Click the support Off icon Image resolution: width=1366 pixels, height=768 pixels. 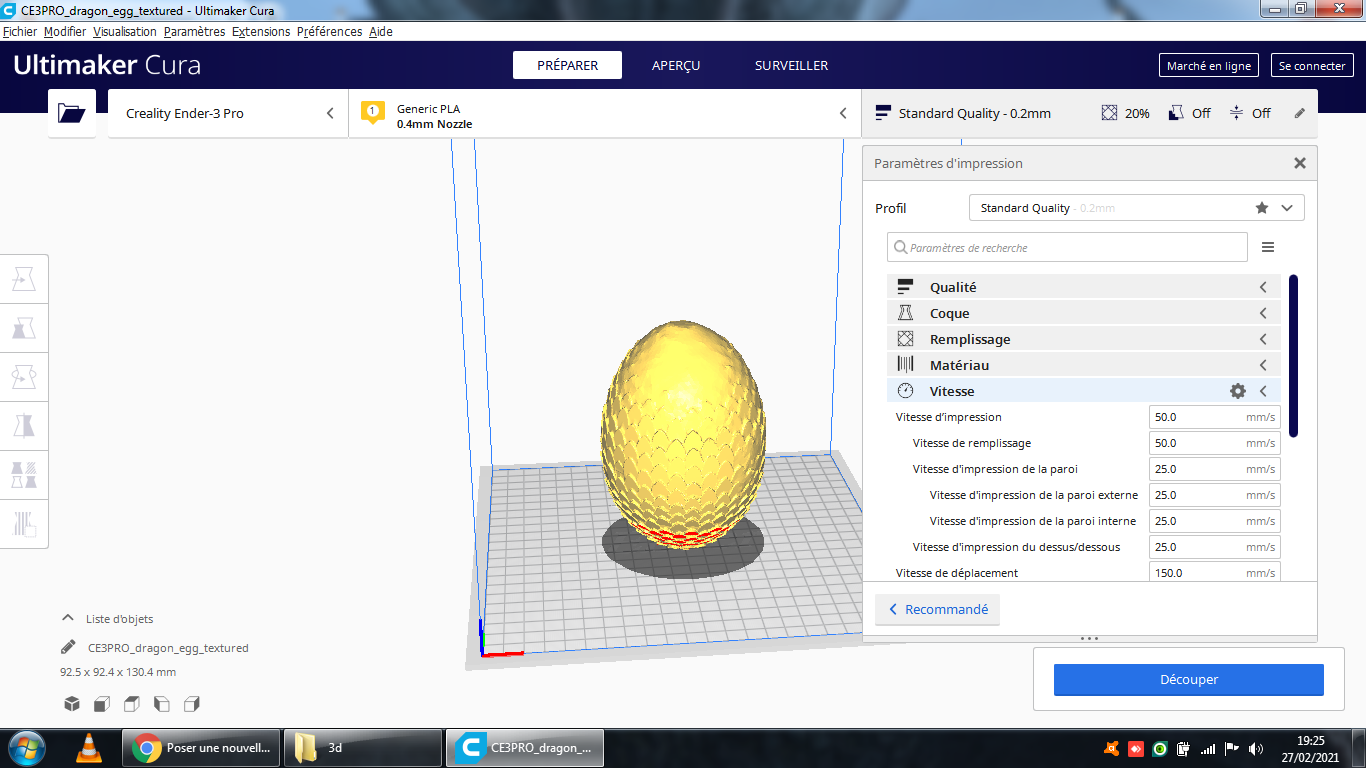point(1176,113)
